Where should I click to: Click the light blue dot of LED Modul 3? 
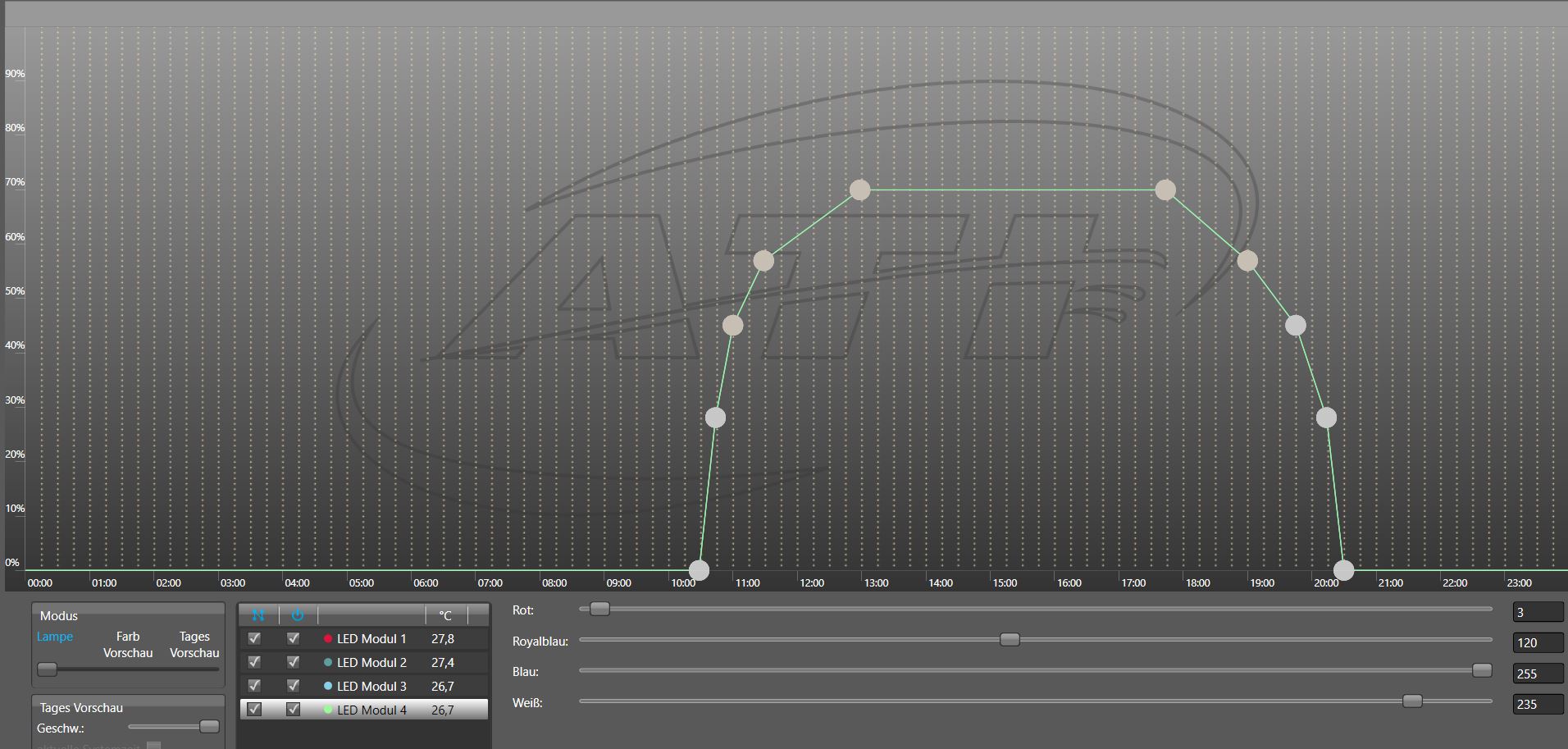click(328, 686)
